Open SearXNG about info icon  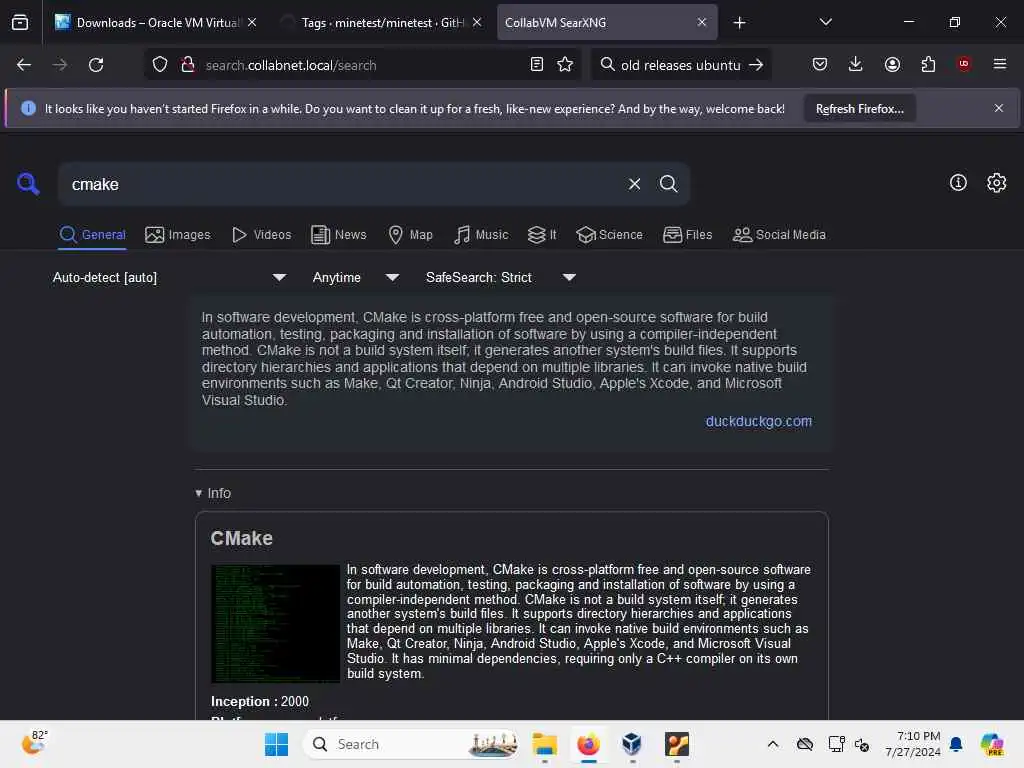(958, 183)
